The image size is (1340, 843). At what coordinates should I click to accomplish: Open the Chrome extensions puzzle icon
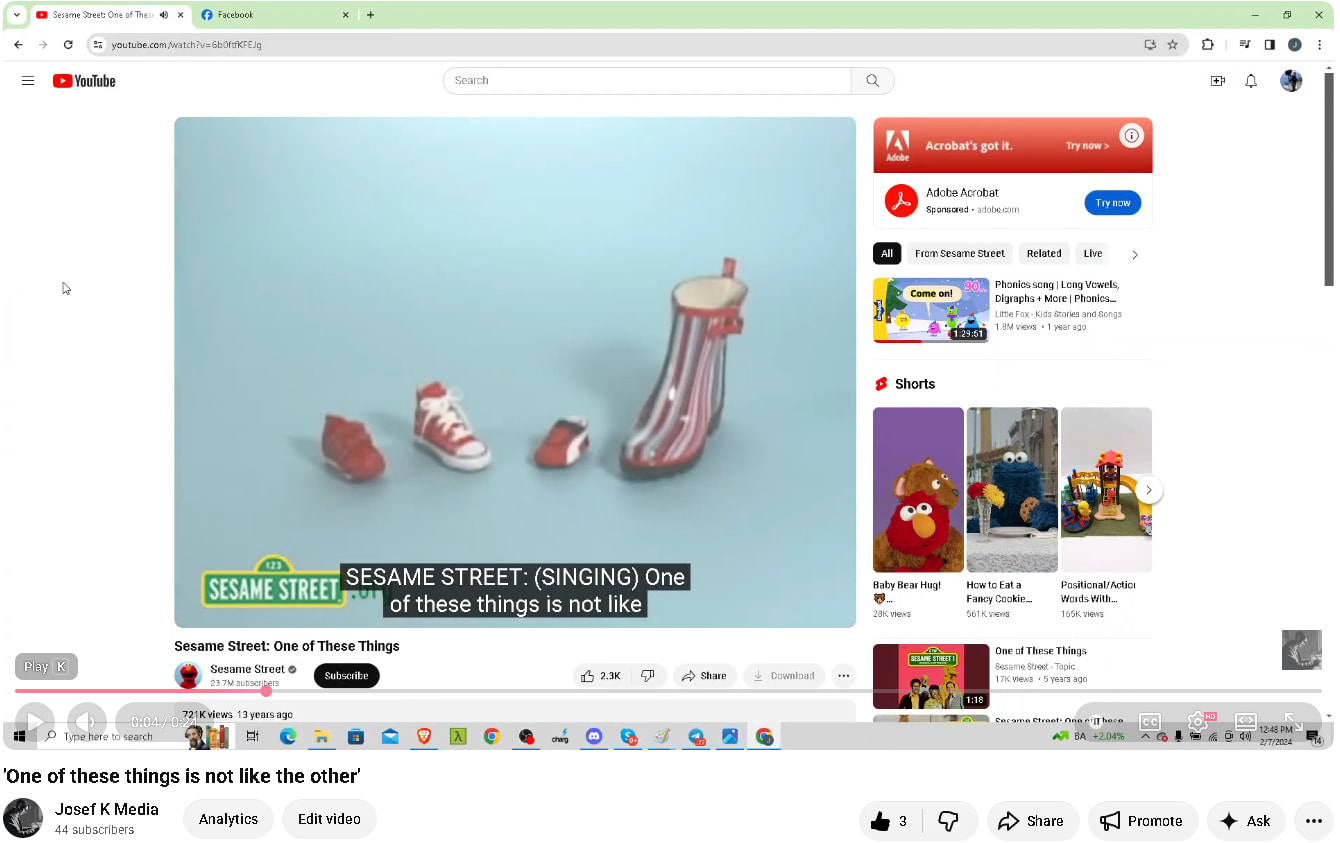pyautogui.click(x=1207, y=44)
